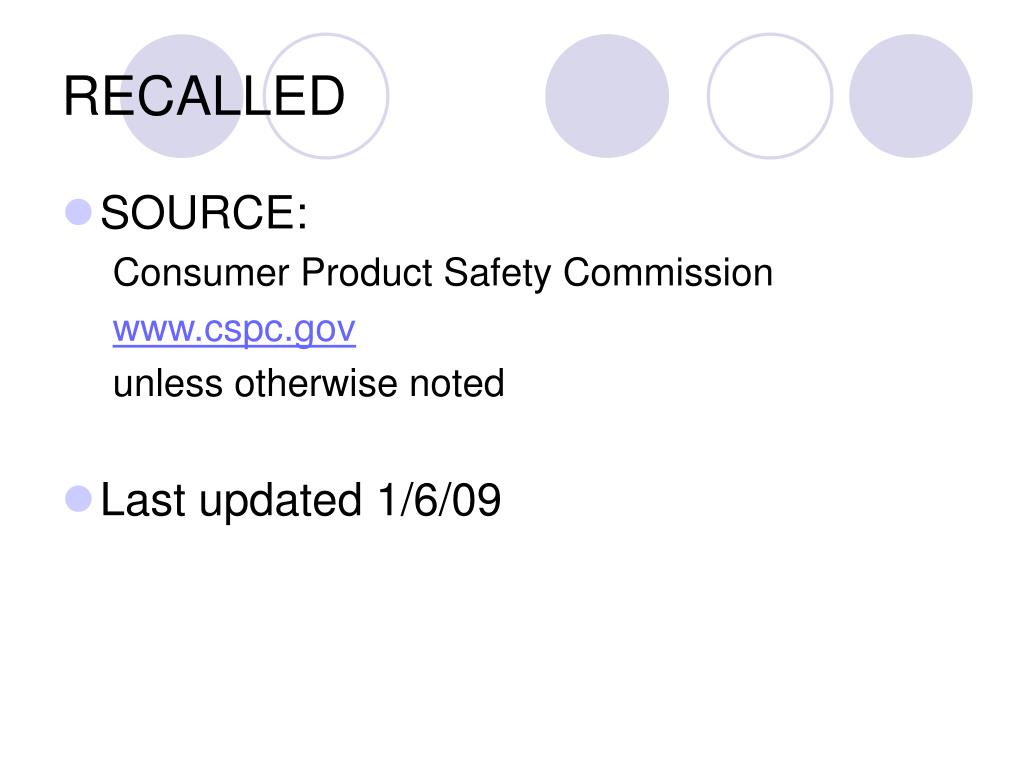Click the word Product in source line
Screen dimensions: 1024x768
pos(366,272)
